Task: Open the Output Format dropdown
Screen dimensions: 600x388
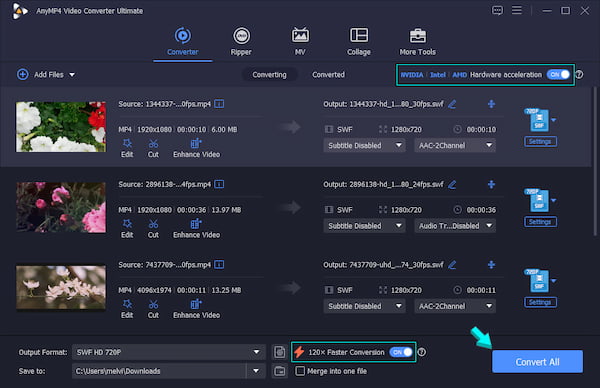Action: coord(168,352)
